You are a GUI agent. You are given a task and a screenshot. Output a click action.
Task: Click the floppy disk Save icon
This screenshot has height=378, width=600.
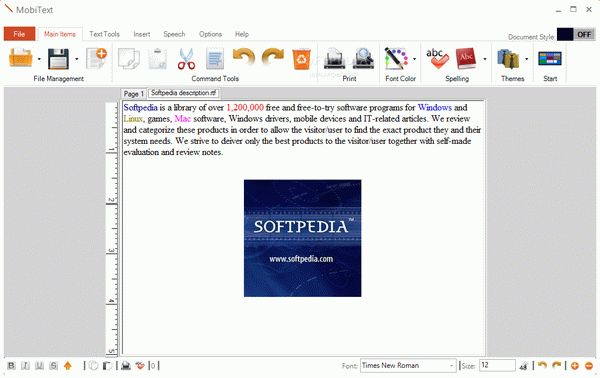pyautogui.click(x=59, y=59)
